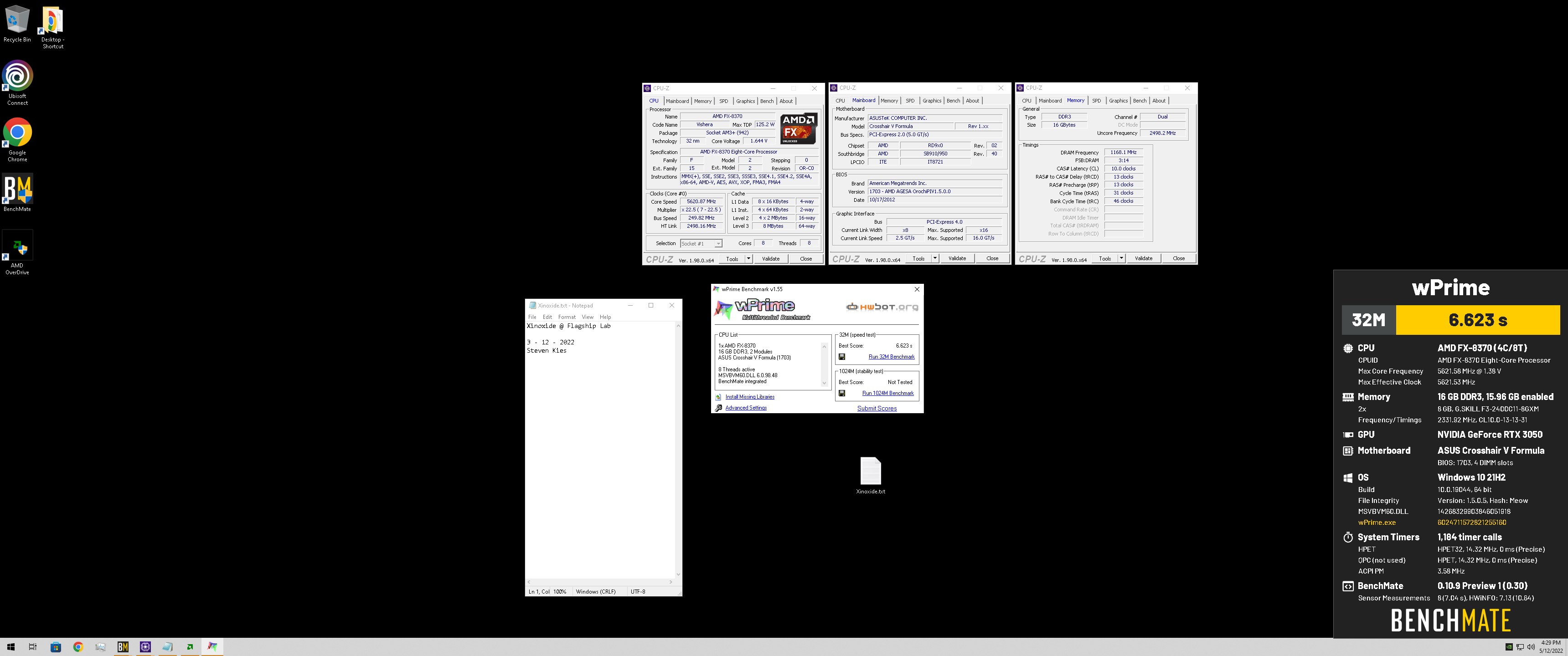Open the Desktop - Shortcut folder icon
The width and height of the screenshot is (1568, 656).
(x=52, y=27)
